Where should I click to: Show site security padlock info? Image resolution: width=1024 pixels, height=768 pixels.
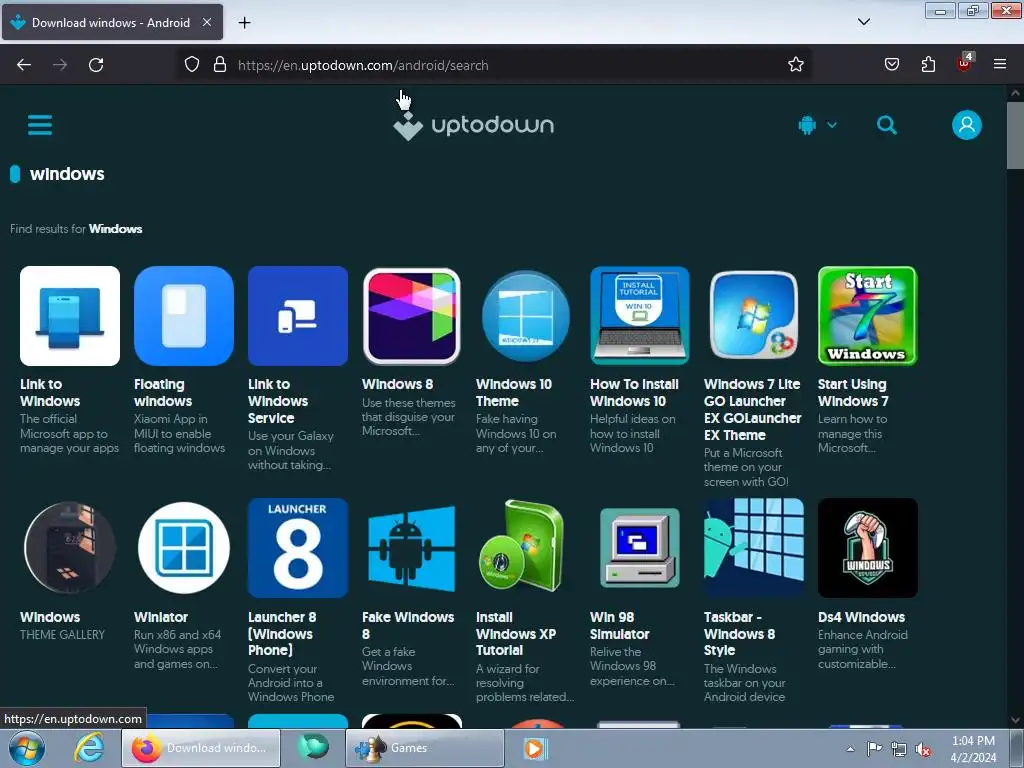click(220, 65)
